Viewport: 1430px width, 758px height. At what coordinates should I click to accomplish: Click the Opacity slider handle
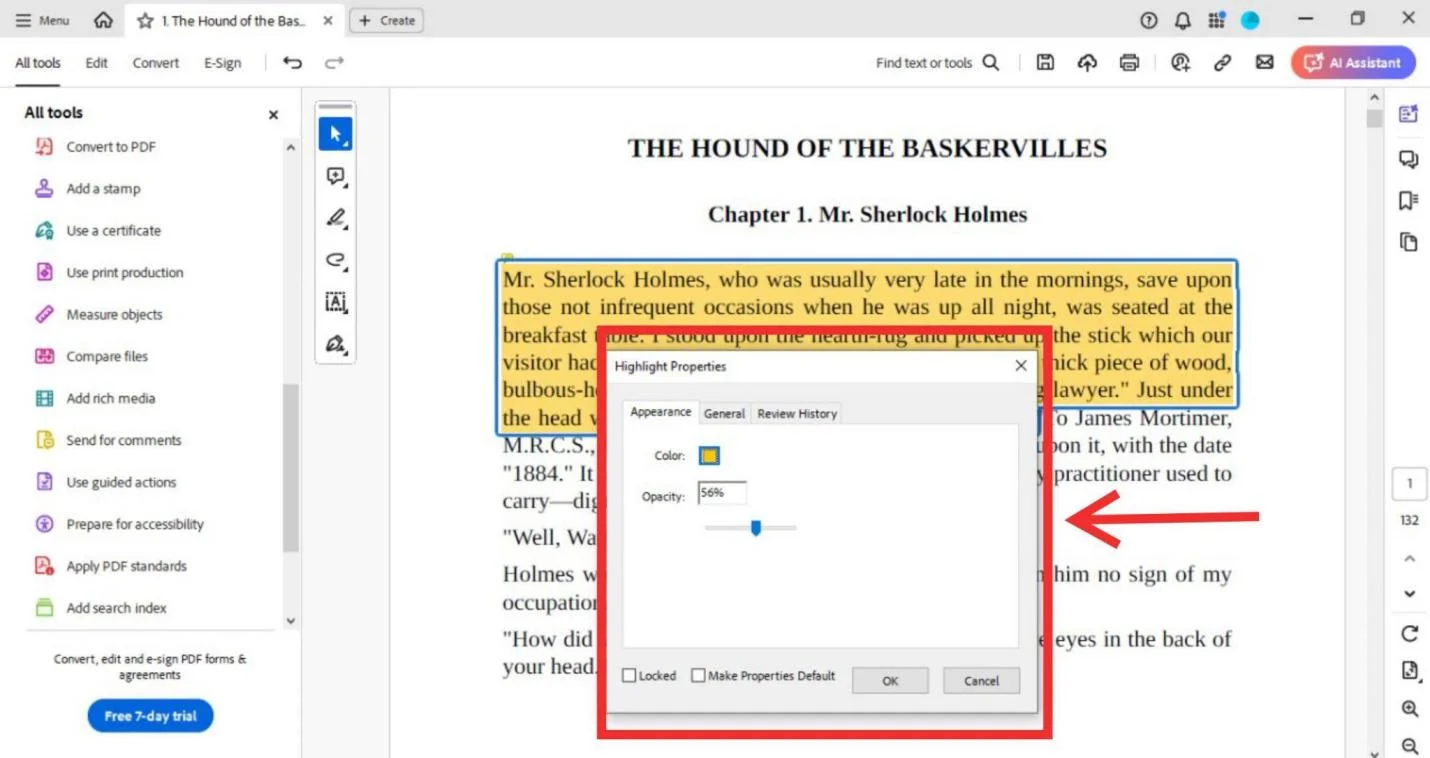[756, 527]
